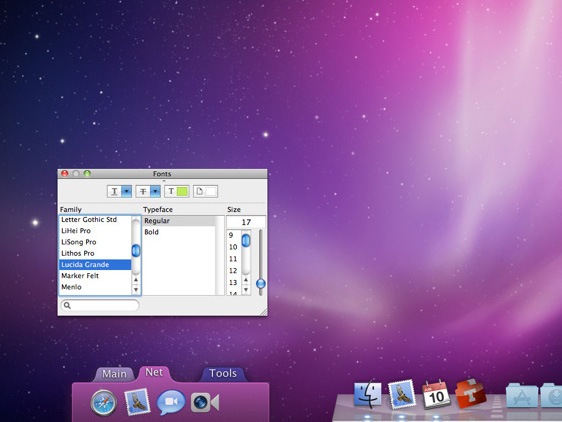The height and width of the screenshot is (422, 562).
Task: Click the font search field
Action: click(100, 305)
